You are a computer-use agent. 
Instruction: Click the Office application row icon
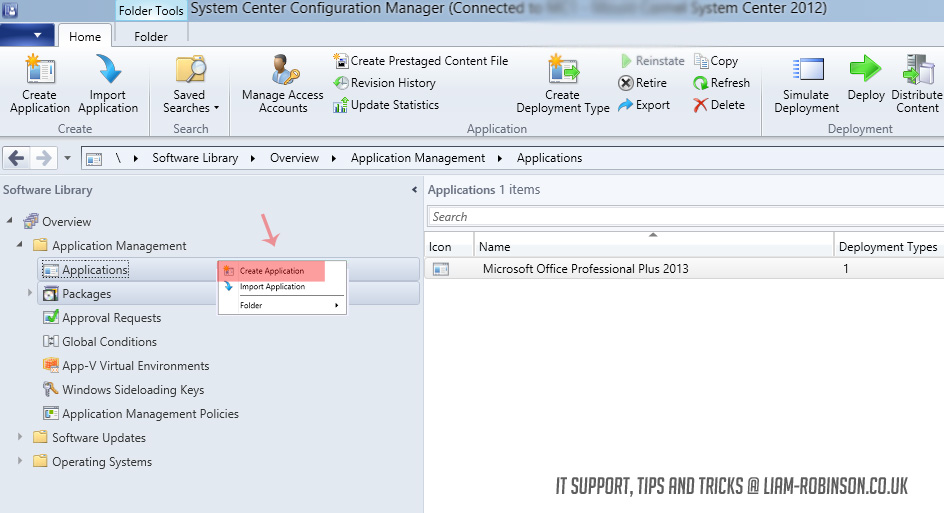click(x=441, y=269)
